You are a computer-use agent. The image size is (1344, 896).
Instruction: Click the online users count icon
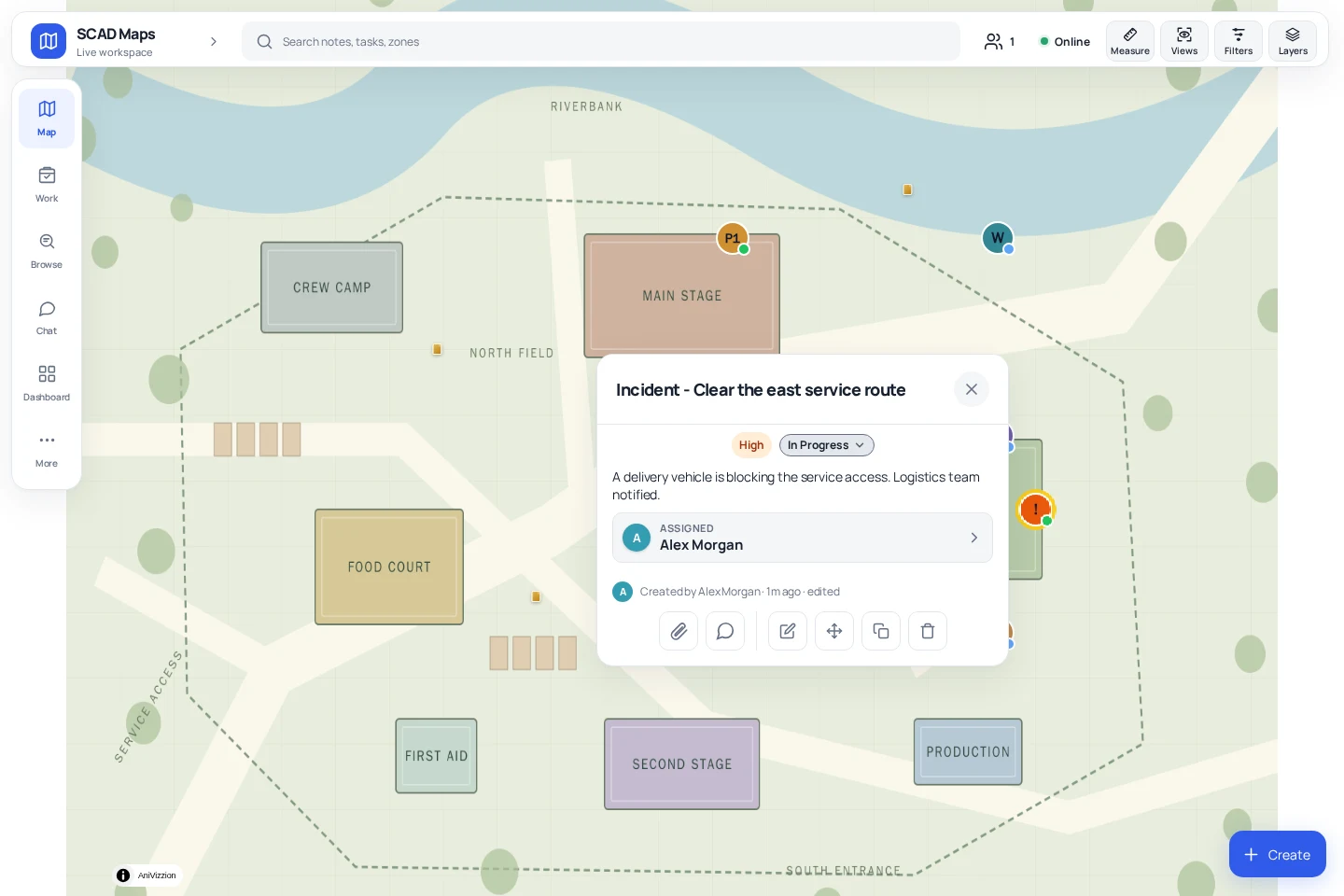[x=999, y=41]
